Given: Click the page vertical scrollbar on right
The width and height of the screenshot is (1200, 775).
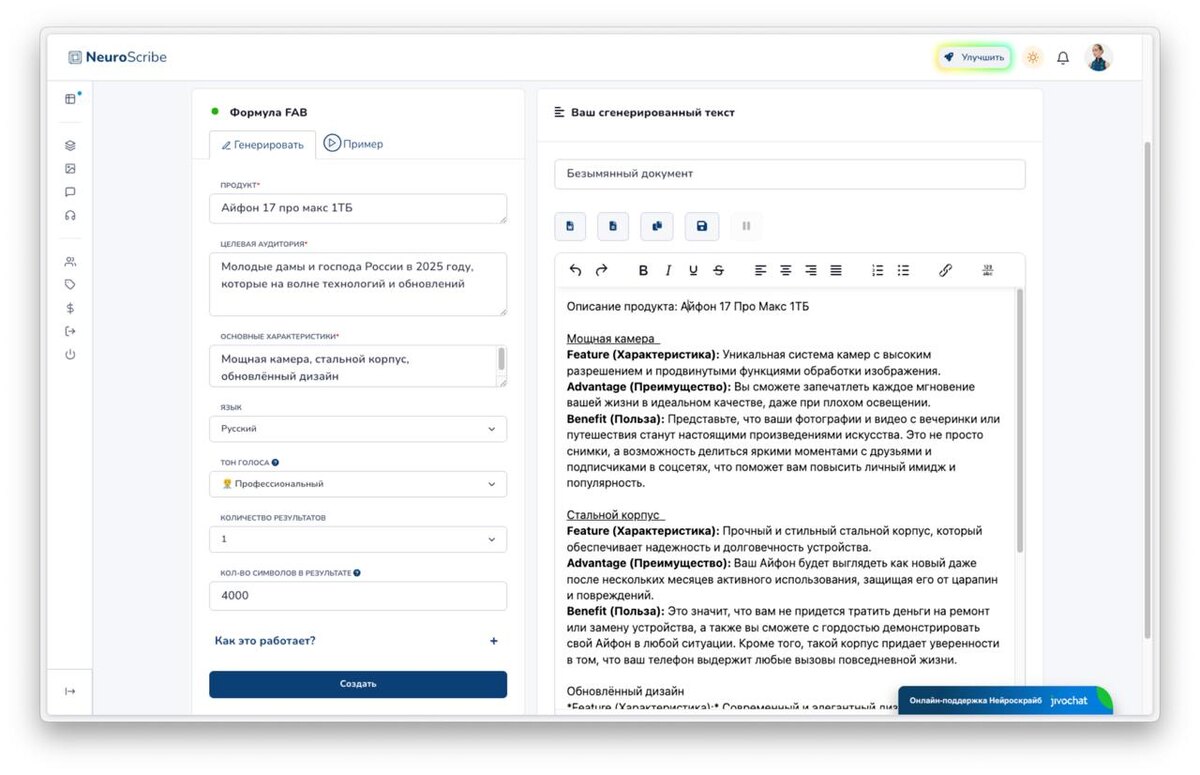Looking at the screenshot, I should [1148, 390].
